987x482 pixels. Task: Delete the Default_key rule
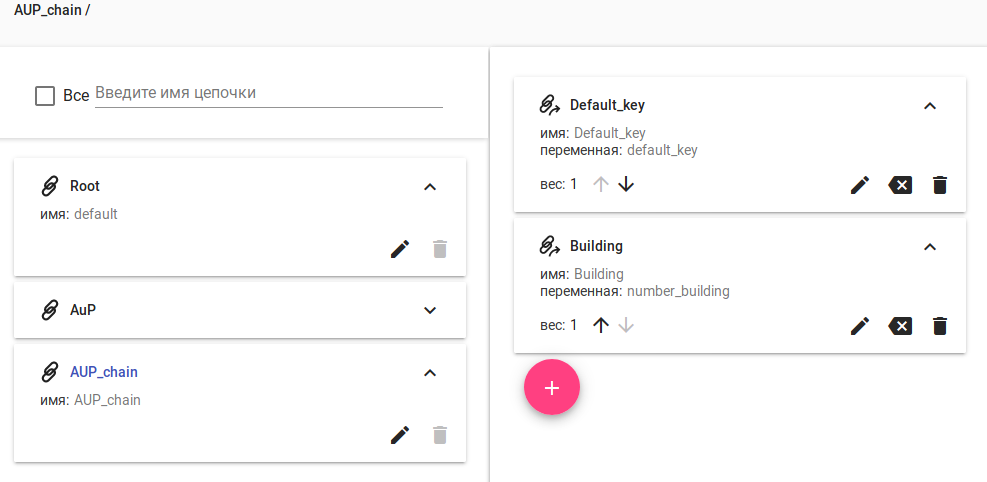[x=940, y=185]
